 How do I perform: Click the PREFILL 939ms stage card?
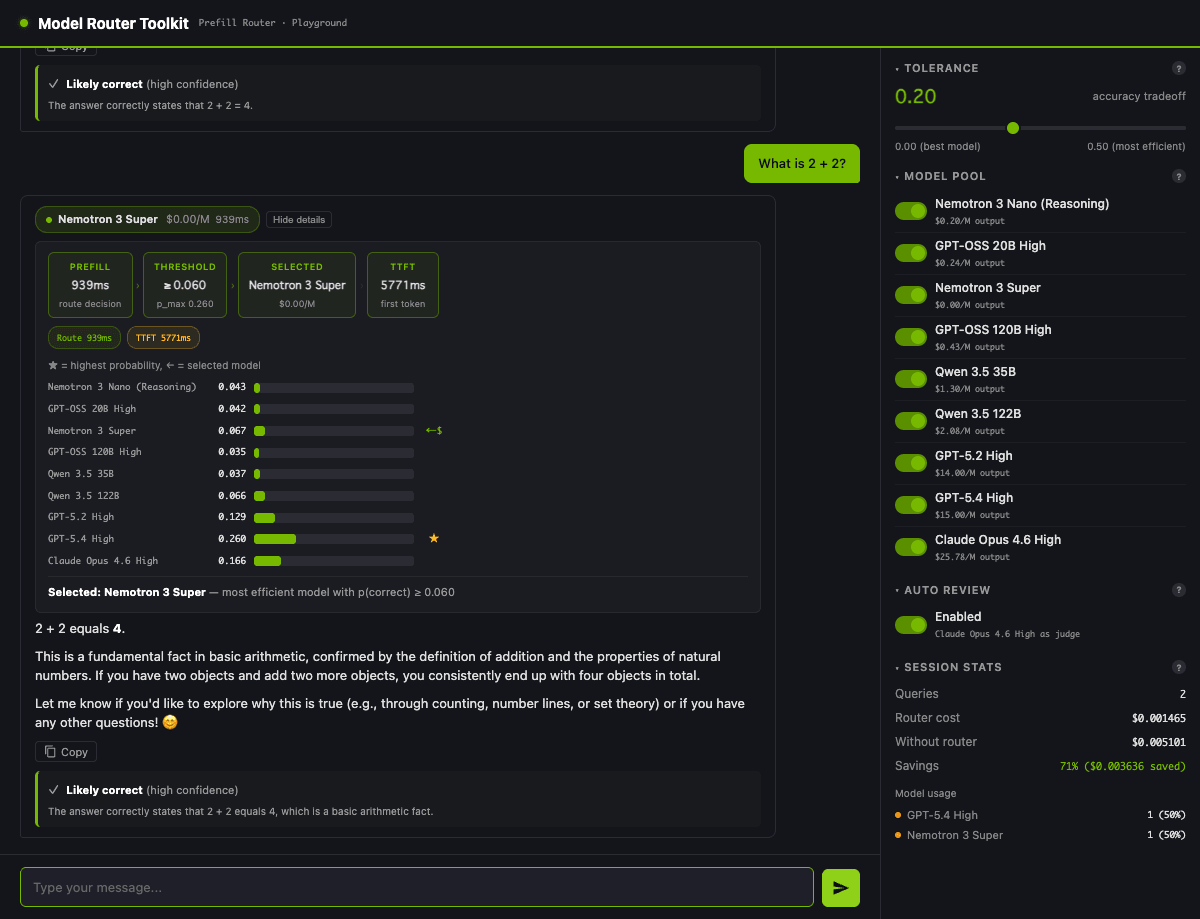tap(90, 285)
